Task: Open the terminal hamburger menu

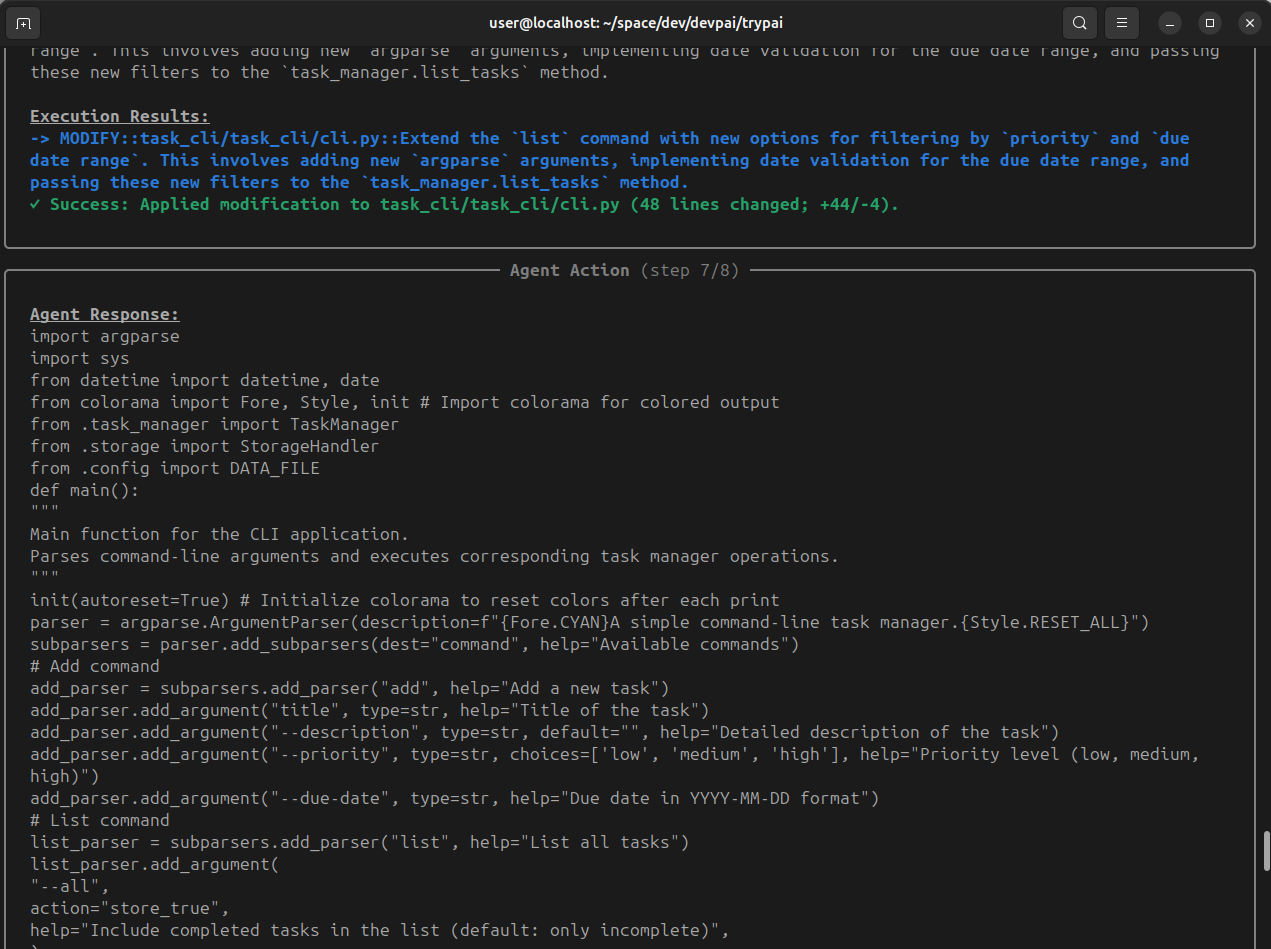Action: (x=1122, y=22)
